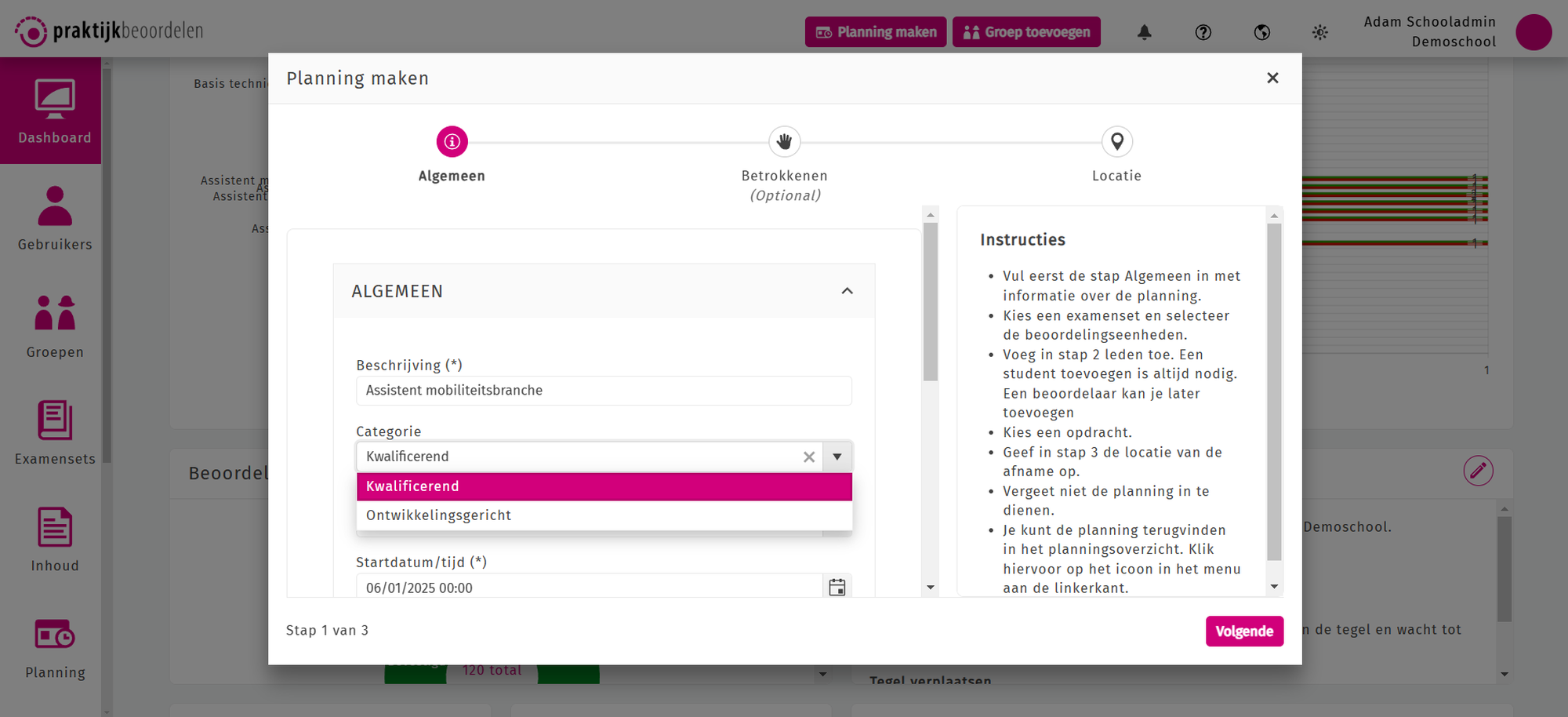Jump to the Locatie step
The height and width of the screenshot is (717, 1568).
point(1116,142)
